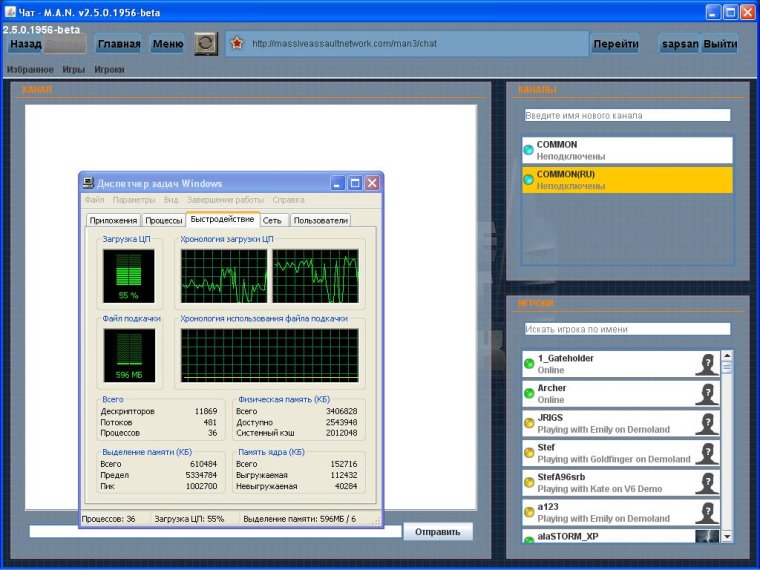Open Завершение работы menu

click(225, 200)
